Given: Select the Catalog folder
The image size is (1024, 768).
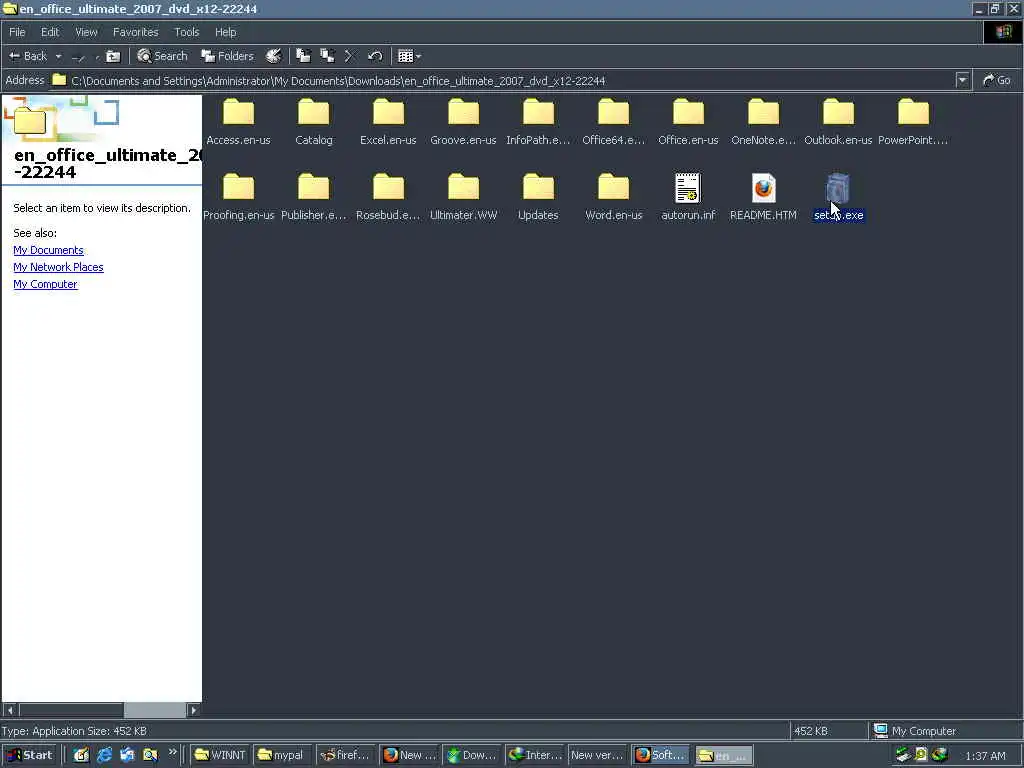Looking at the screenshot, I should coord(313,122).
